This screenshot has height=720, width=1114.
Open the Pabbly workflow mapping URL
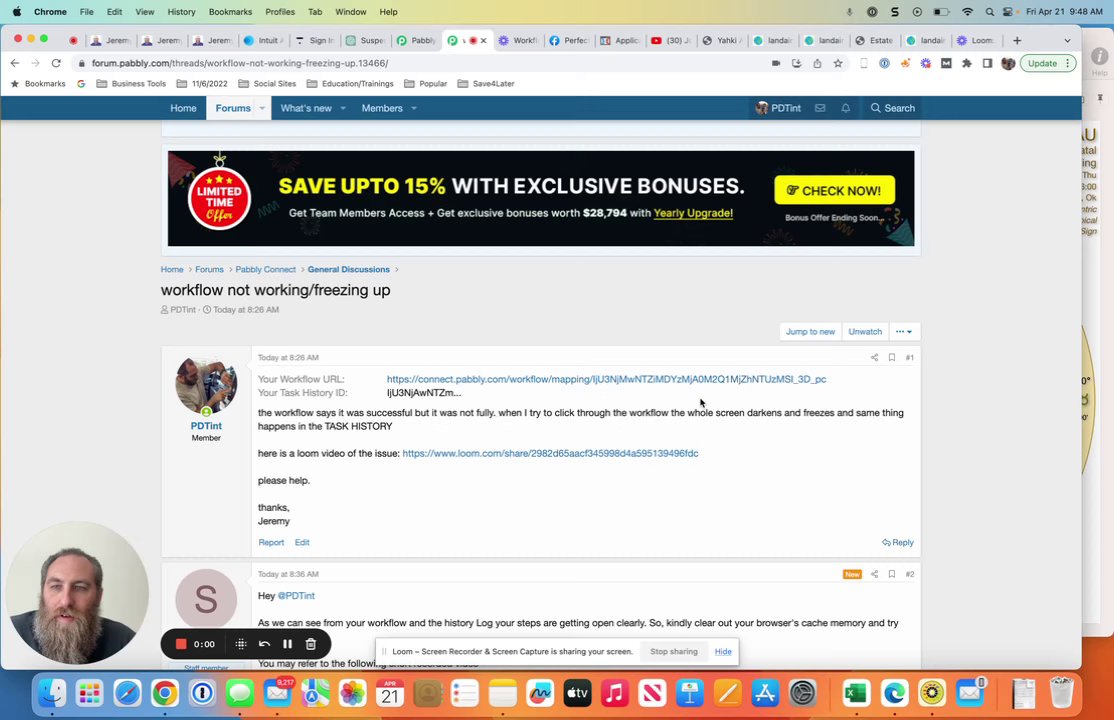click(606, 380)
